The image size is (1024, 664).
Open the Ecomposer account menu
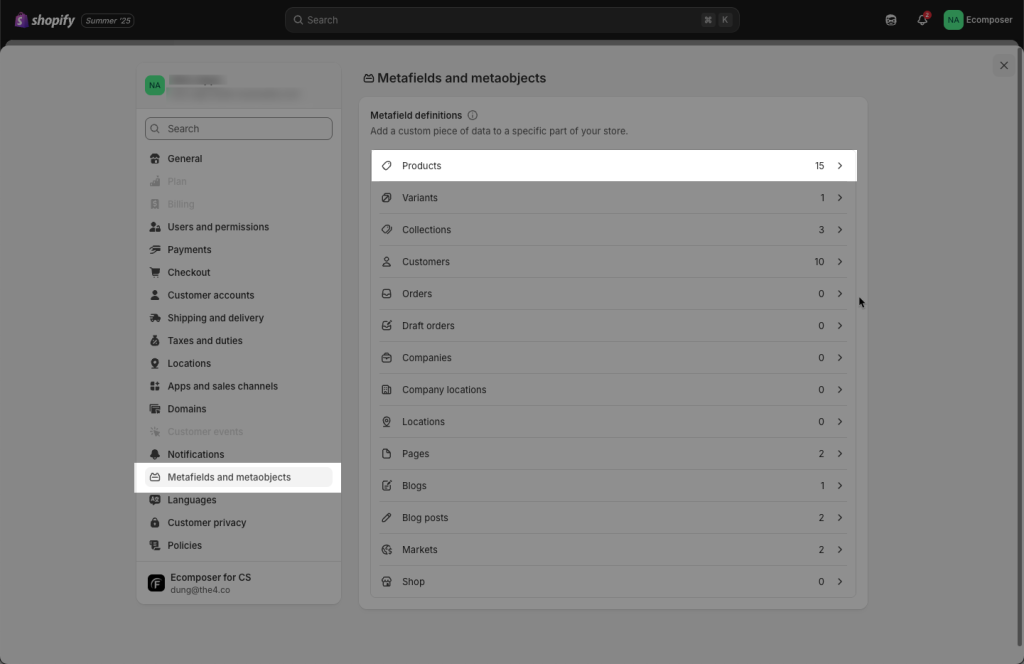[x=978, y=20]
